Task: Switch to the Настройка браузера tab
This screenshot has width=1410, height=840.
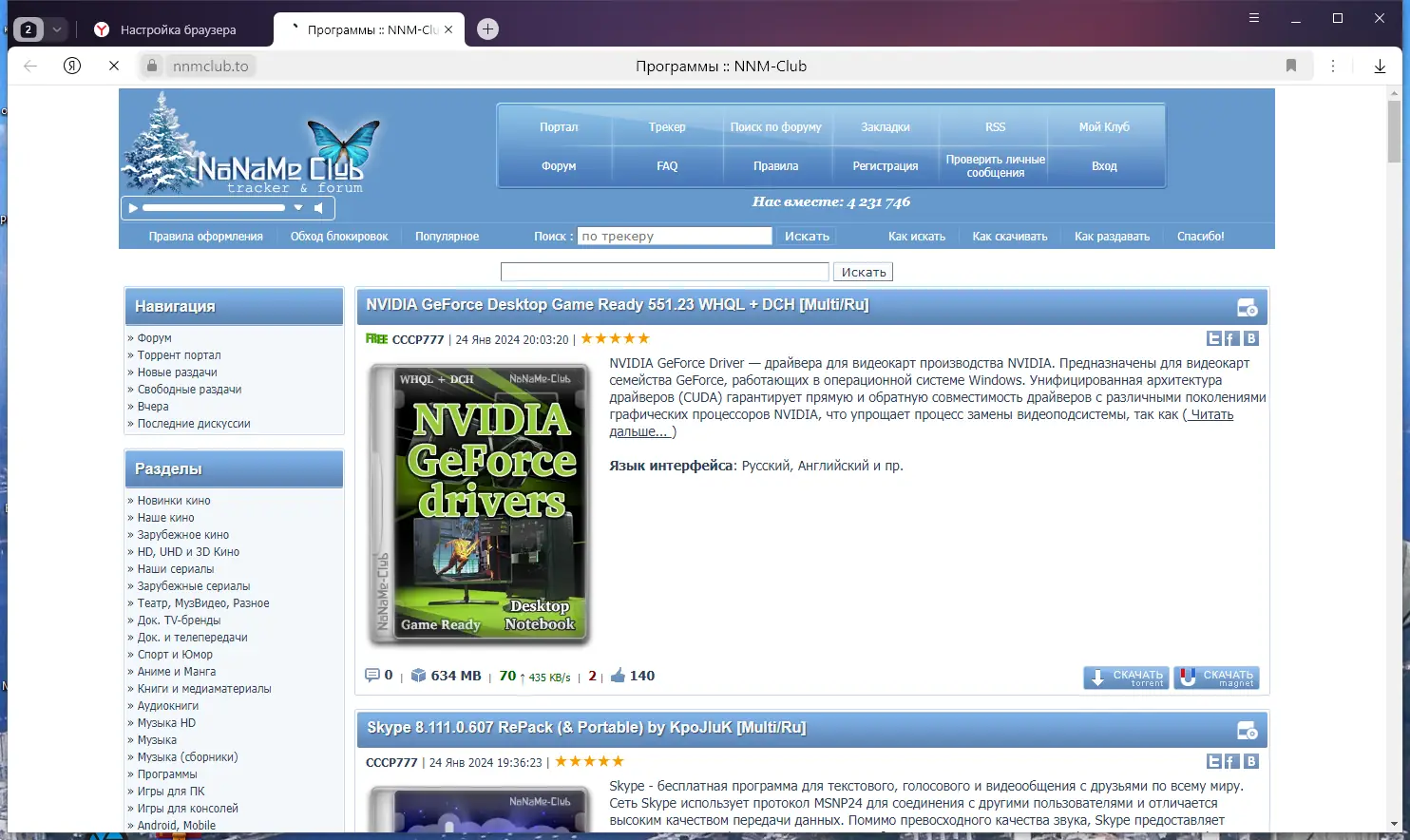Action: pos(178,29)
